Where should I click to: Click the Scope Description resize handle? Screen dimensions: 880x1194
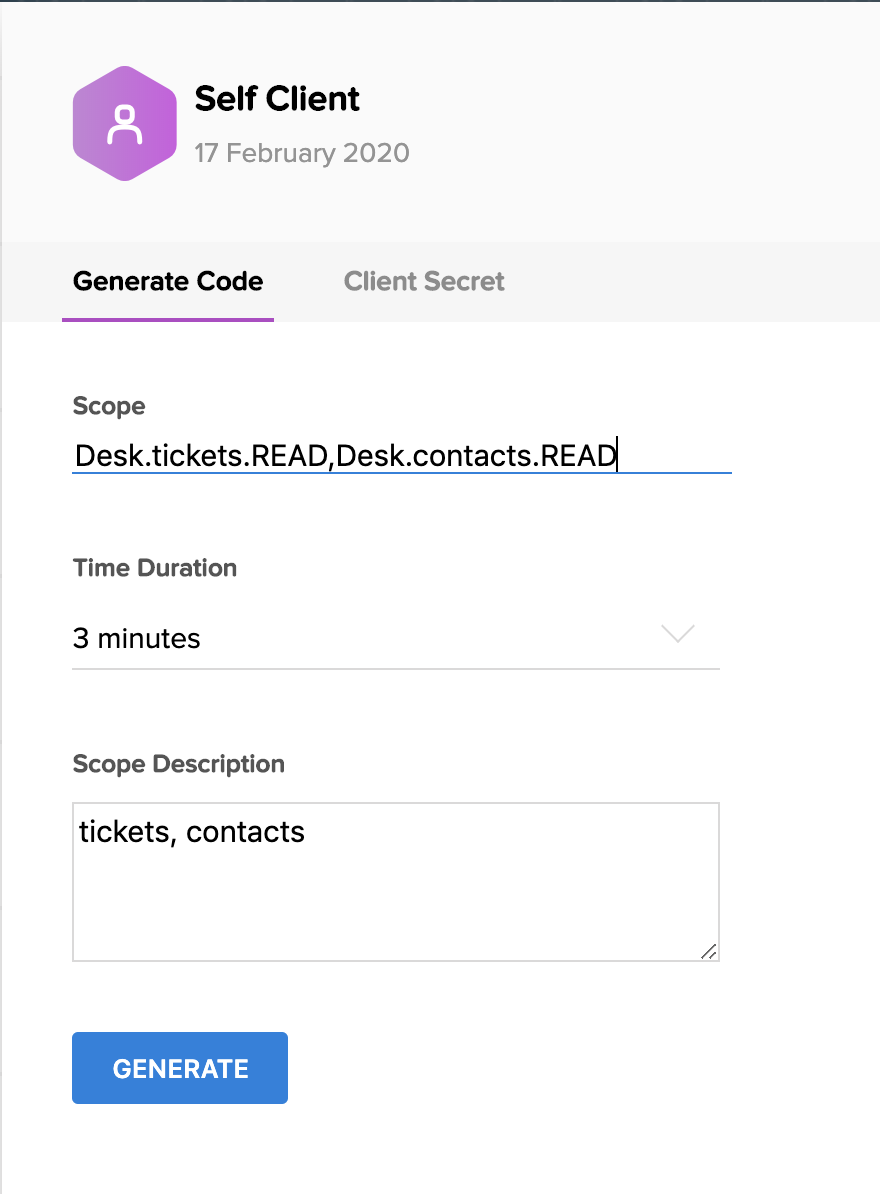709,951
